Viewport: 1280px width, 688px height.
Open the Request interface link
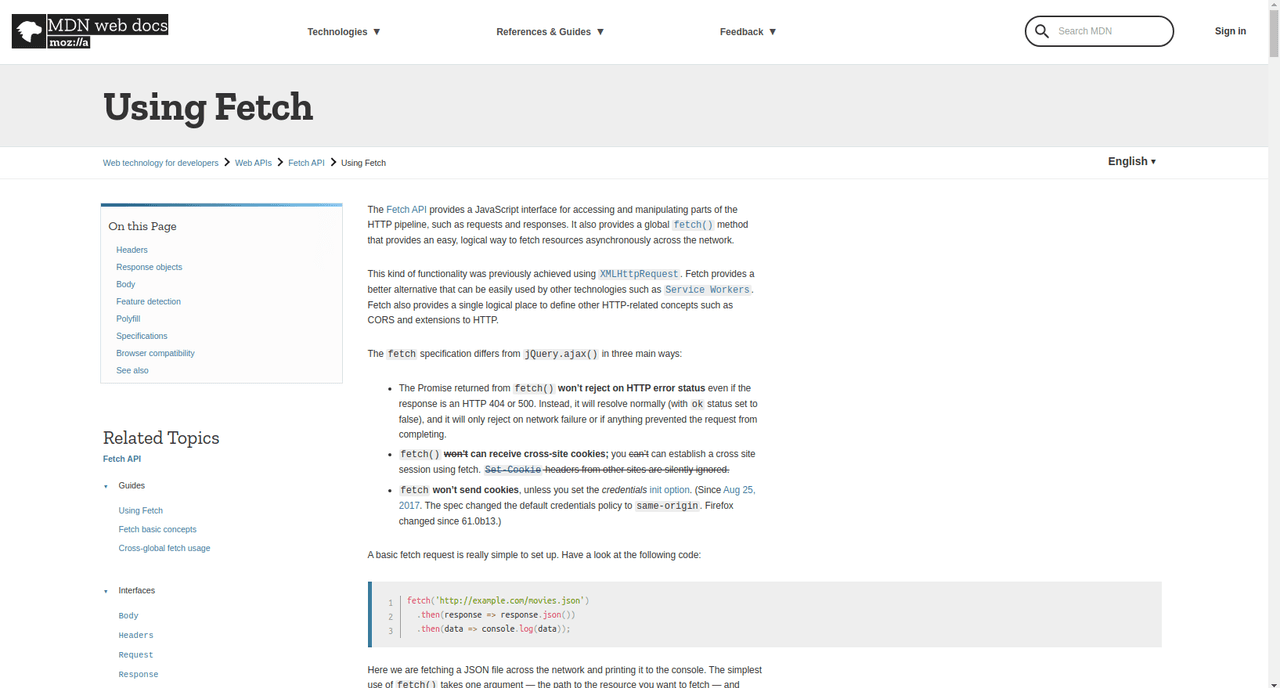(136, 655)
